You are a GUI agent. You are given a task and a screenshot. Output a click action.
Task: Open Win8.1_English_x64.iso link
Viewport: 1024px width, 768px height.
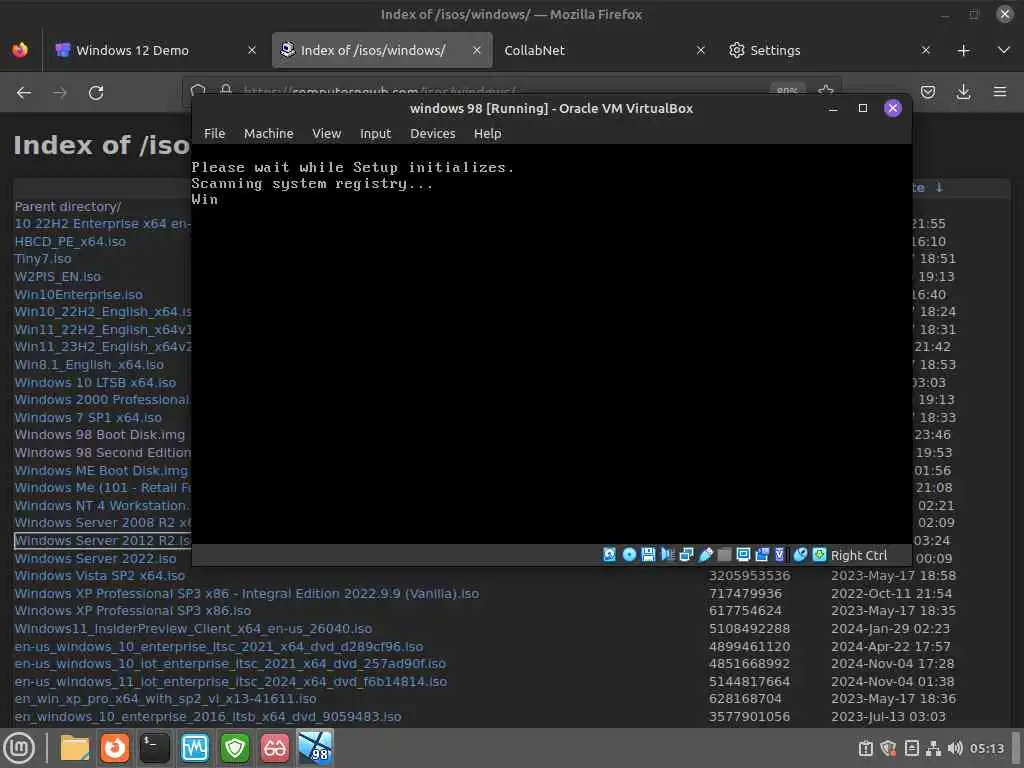coord(89,364)
